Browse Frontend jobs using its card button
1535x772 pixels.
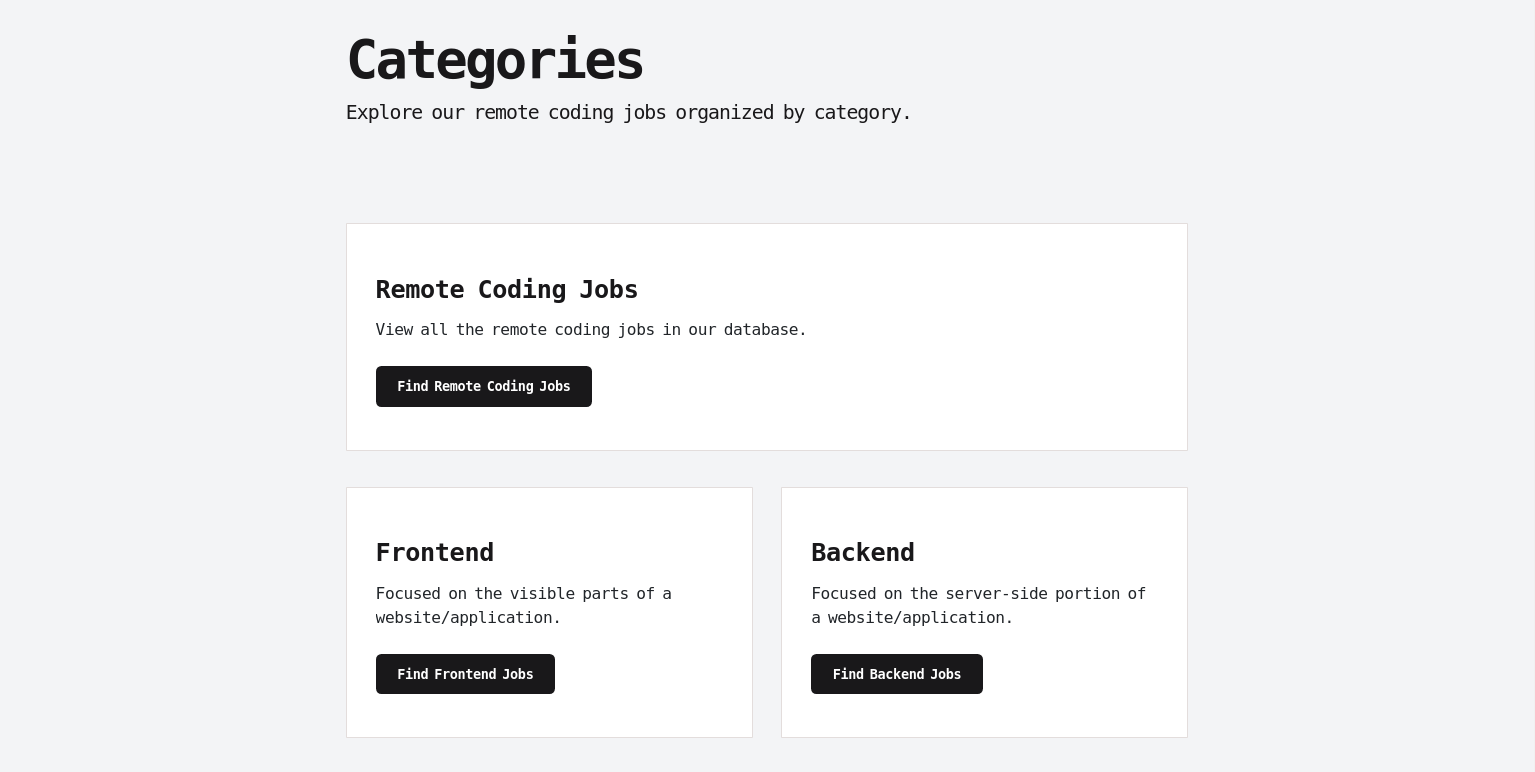click(x=465, y=674)
